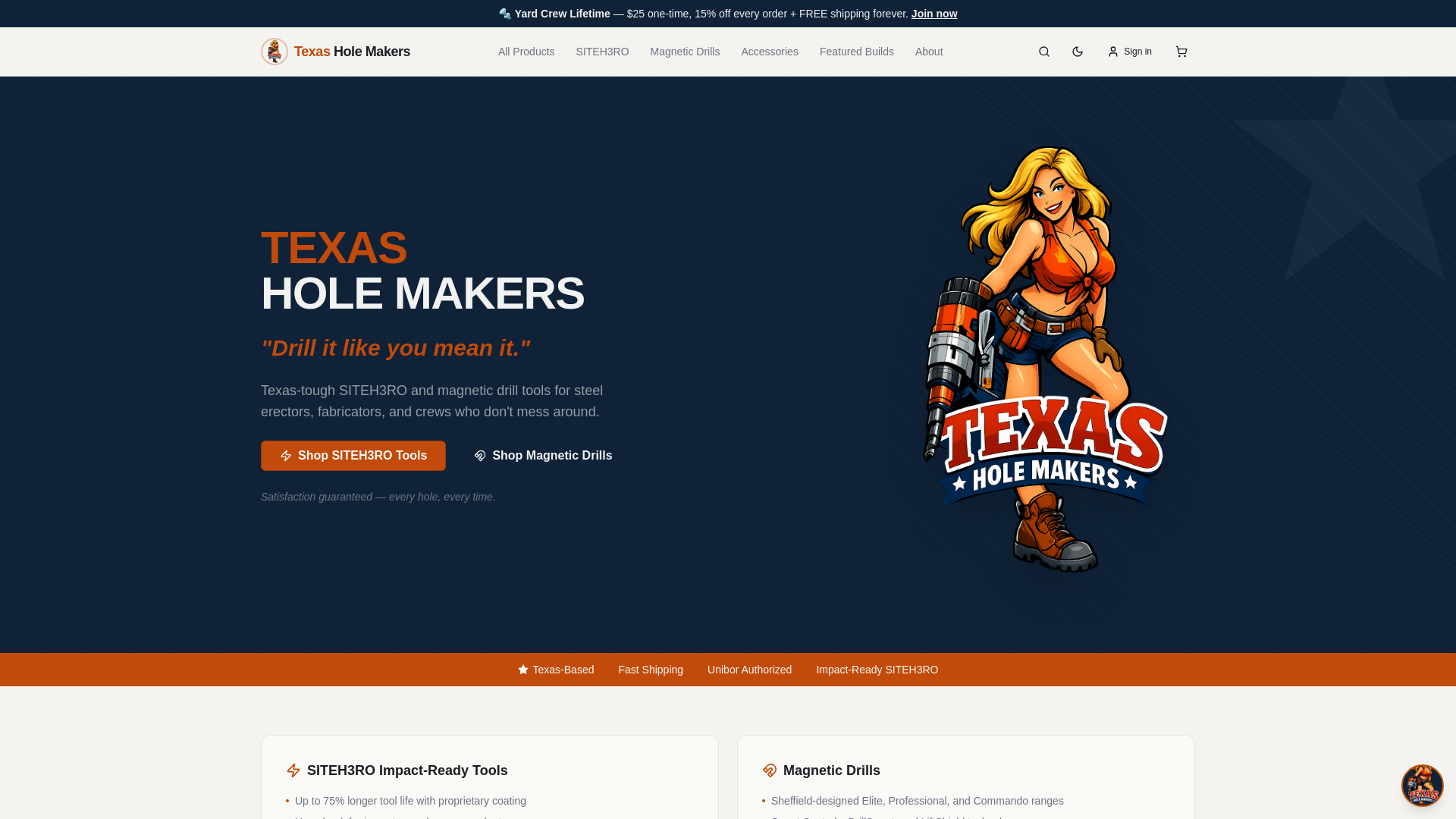This screenshot has height=819, width=1456.
Task: Click Shop Magnetic Drills button
Action: point(543,456)
